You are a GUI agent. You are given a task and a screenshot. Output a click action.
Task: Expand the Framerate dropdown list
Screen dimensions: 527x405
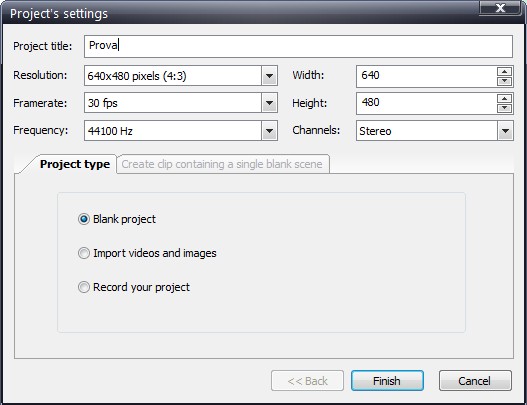(x=269, y=103)
